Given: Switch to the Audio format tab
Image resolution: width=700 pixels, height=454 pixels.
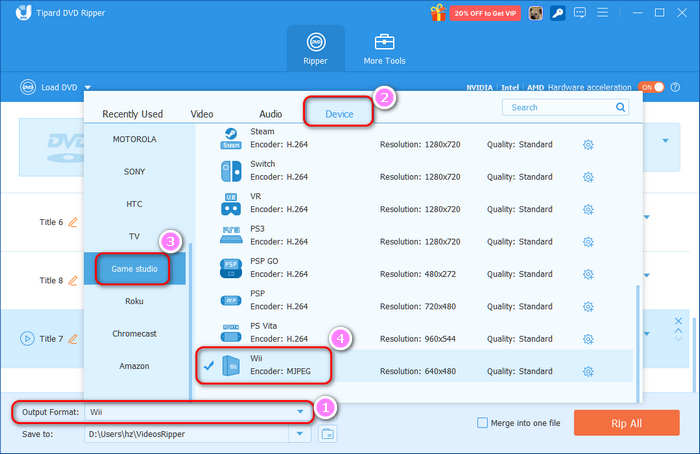Looking at the screenshot, I should (271, 114).
